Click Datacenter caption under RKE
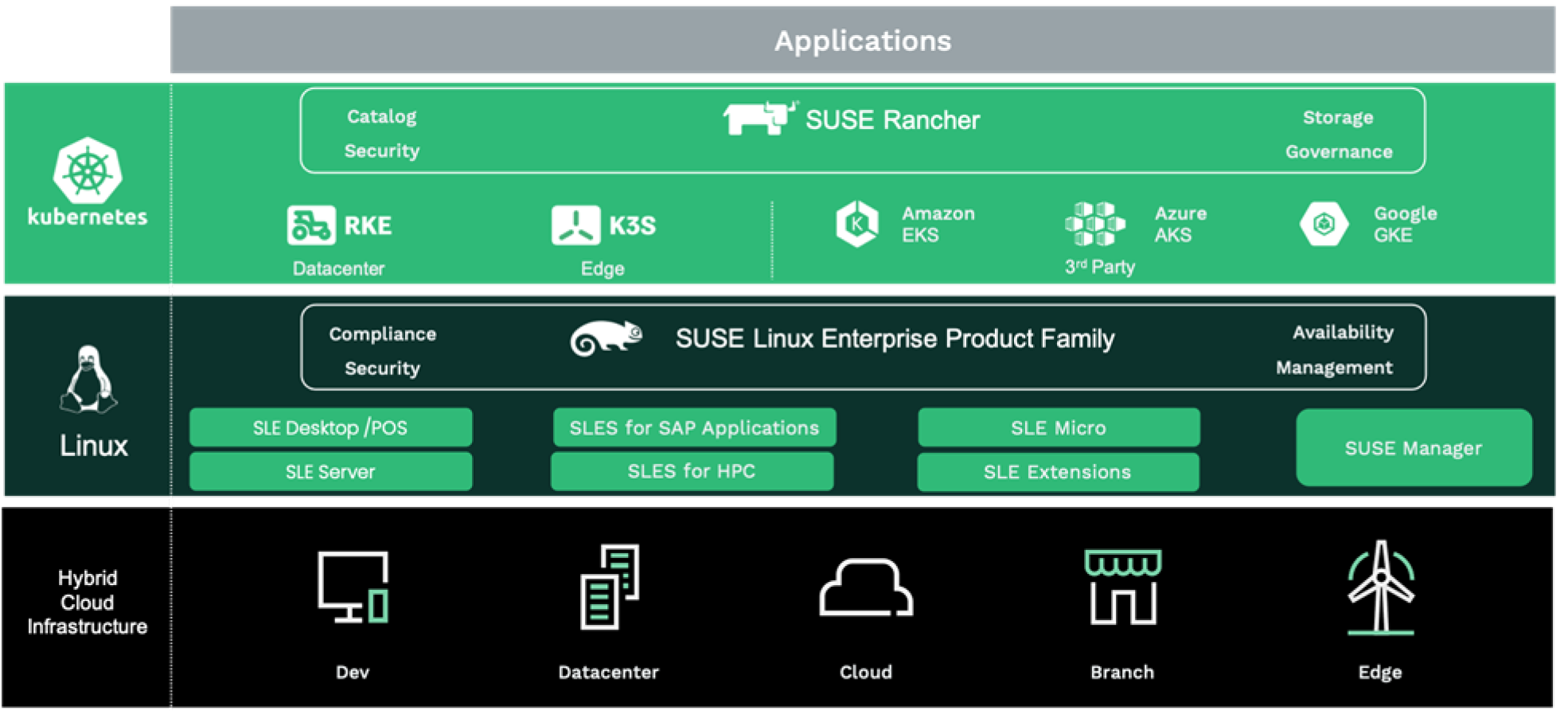This screenshot has width=1568, height=718. point(338,269)
